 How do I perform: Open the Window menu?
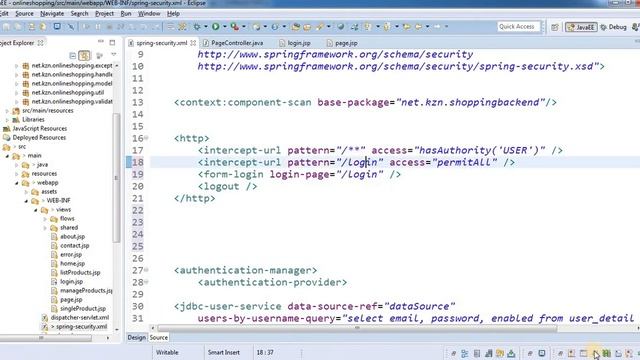click(x=149, y=13)
